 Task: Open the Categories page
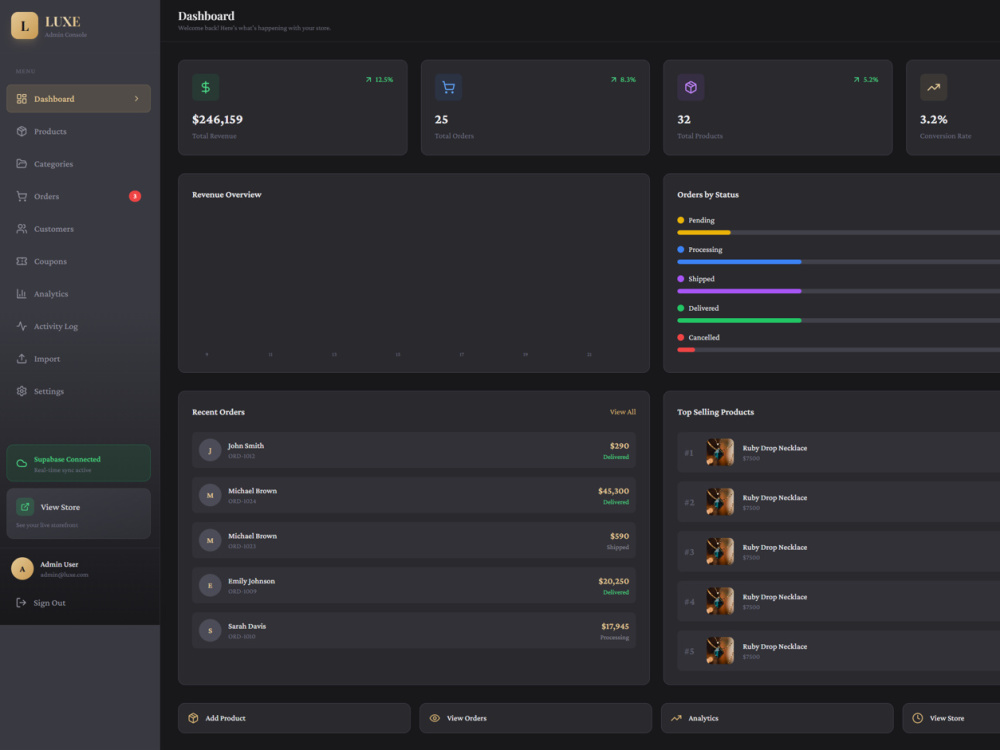[x=78, y=164]
